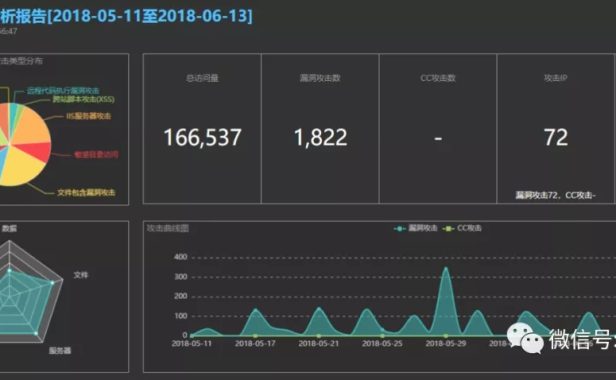Click the peak near 2018-05-29 on chart
The width and height of the screenshot is (616, 380).
446,269
